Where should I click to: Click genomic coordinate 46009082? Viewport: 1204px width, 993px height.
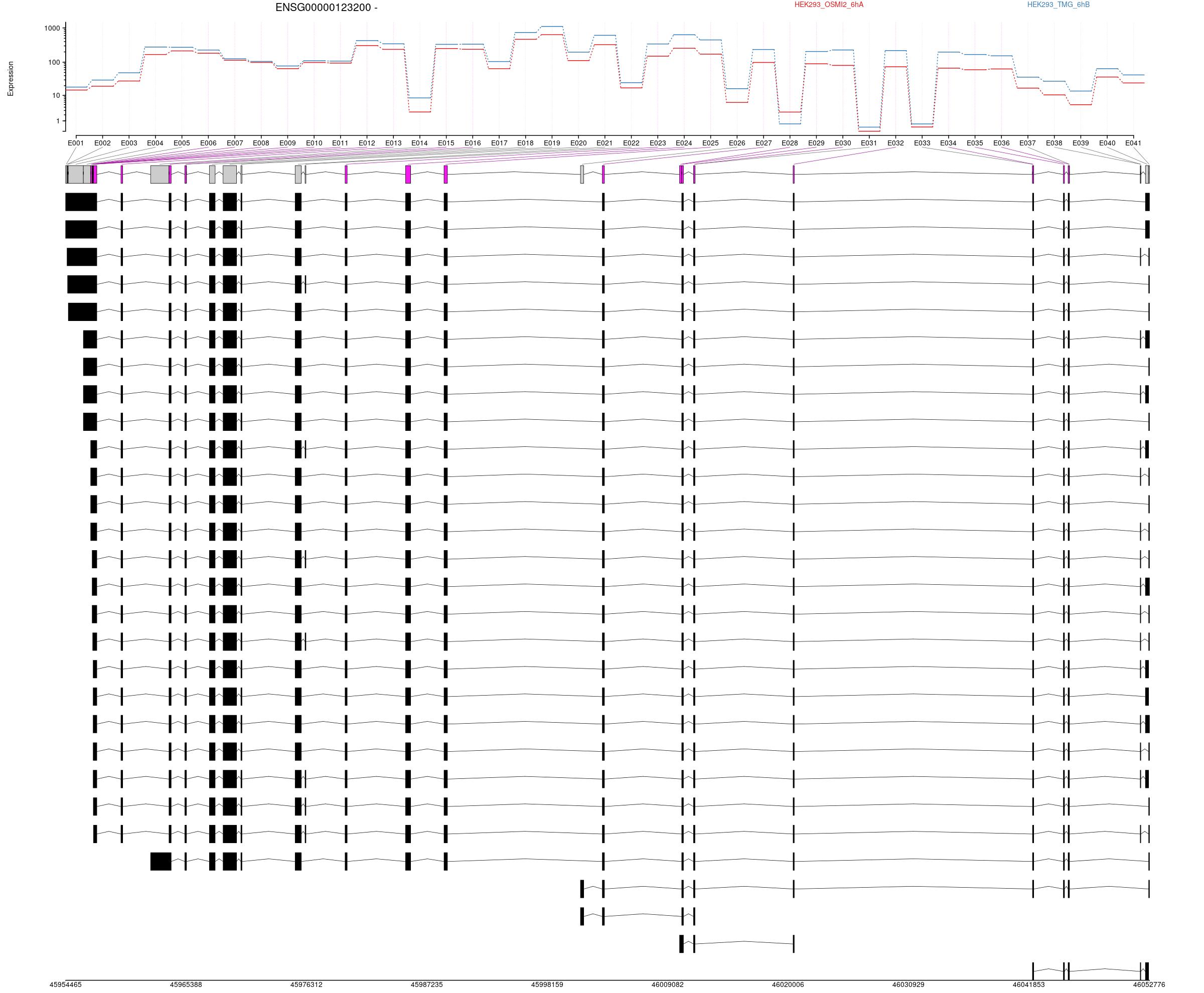pos(668,985)
